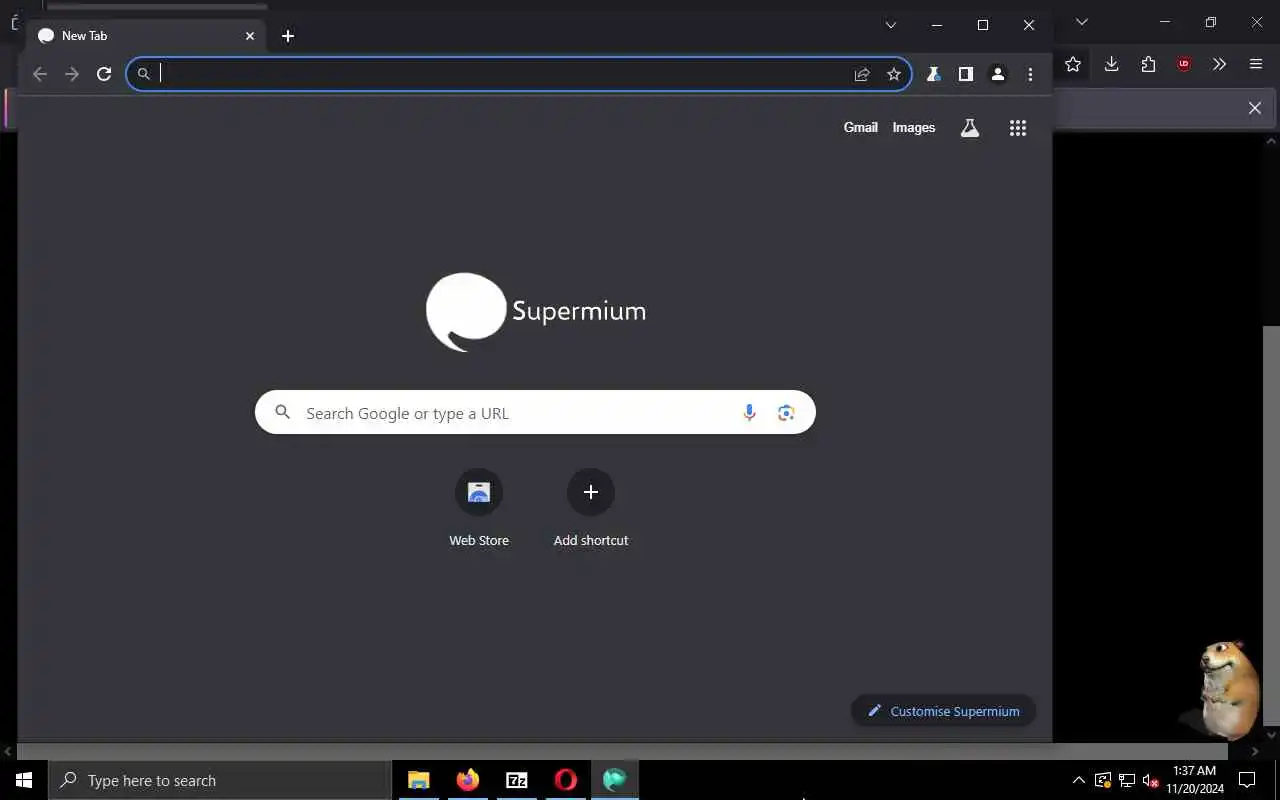Click the vertical scrollbar in the background browser

1272,525
